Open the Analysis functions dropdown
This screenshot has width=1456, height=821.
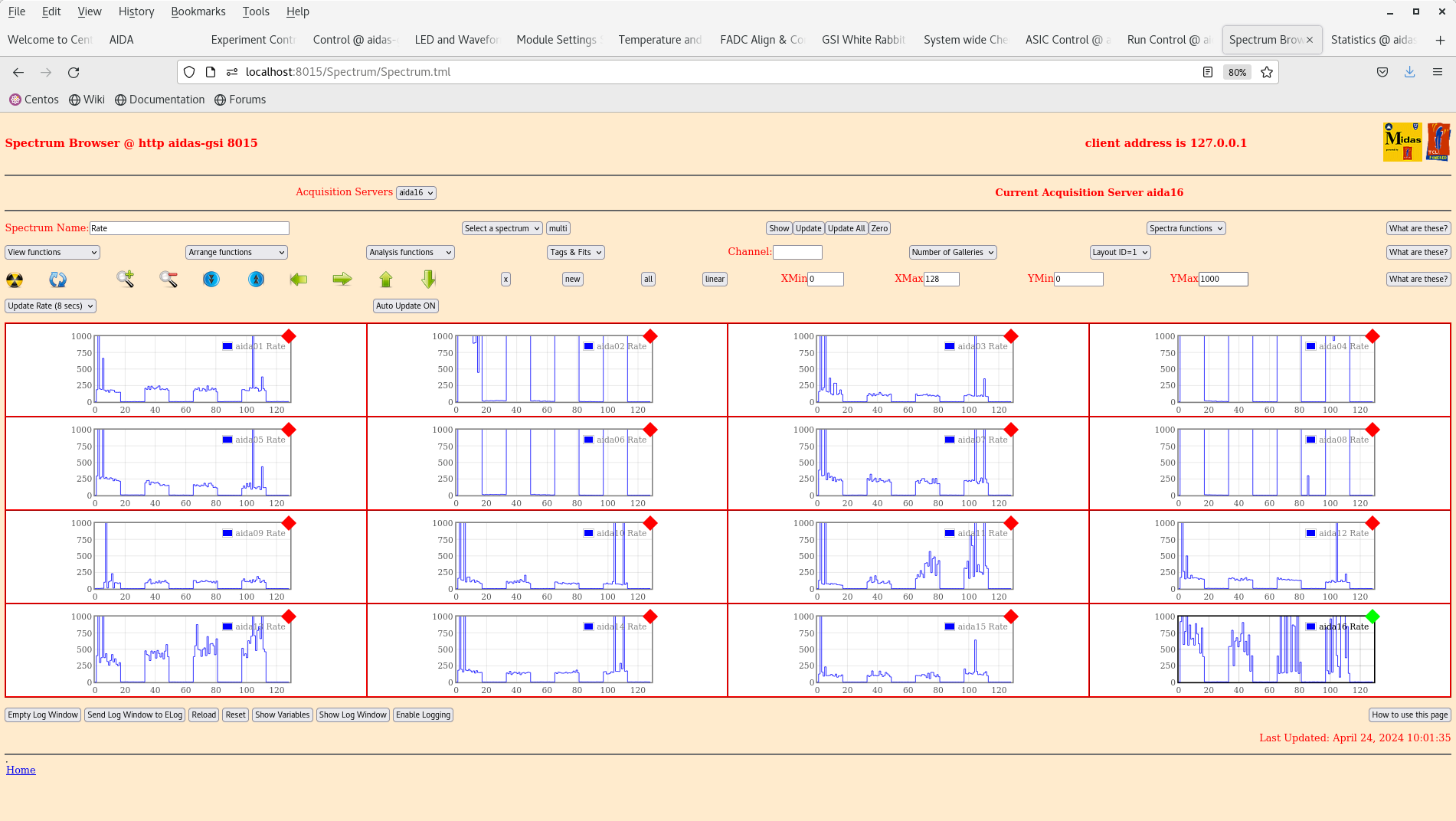(x=410, y=252)
